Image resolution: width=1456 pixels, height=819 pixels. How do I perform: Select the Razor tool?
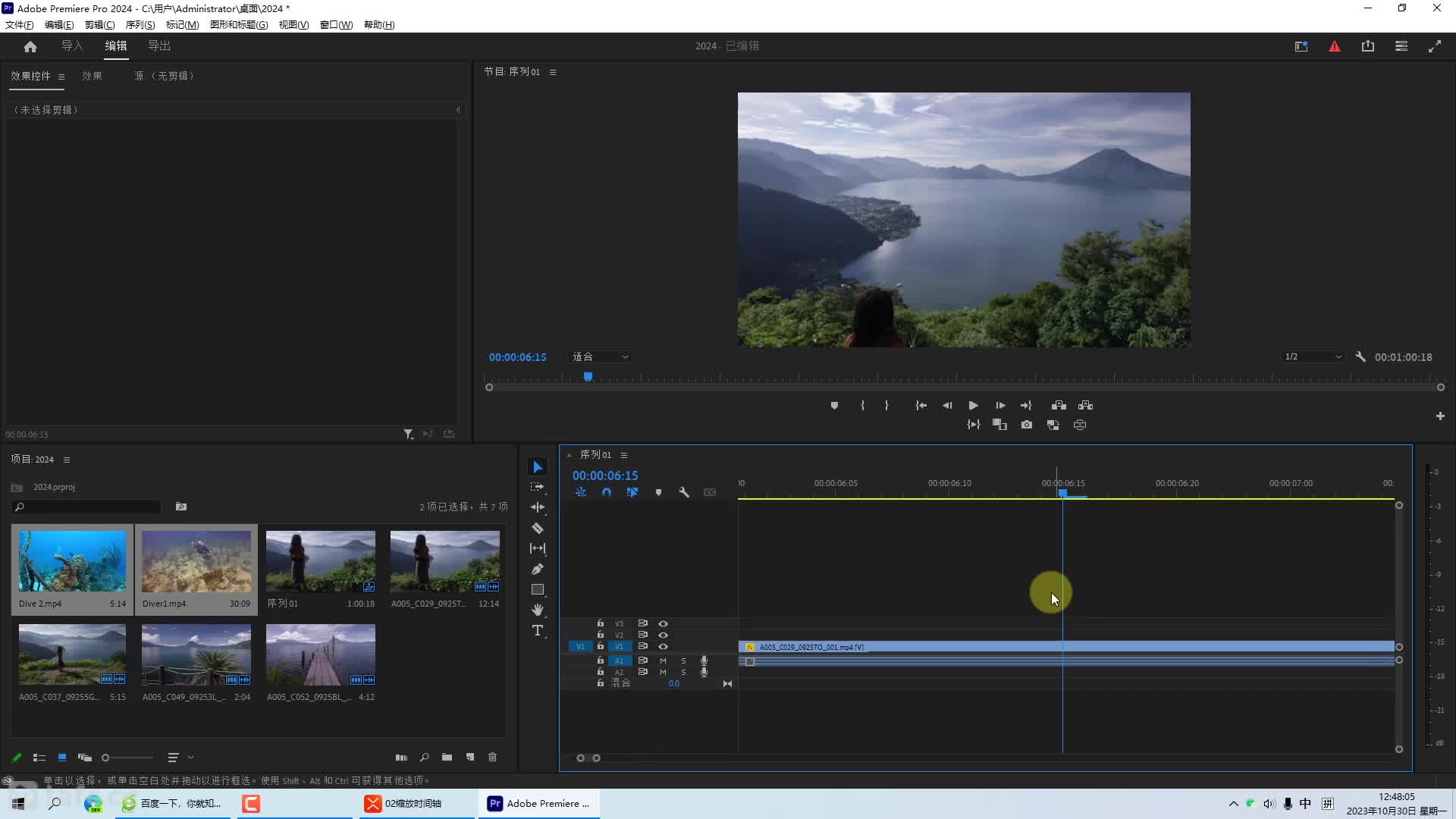(x=538, y=528)
